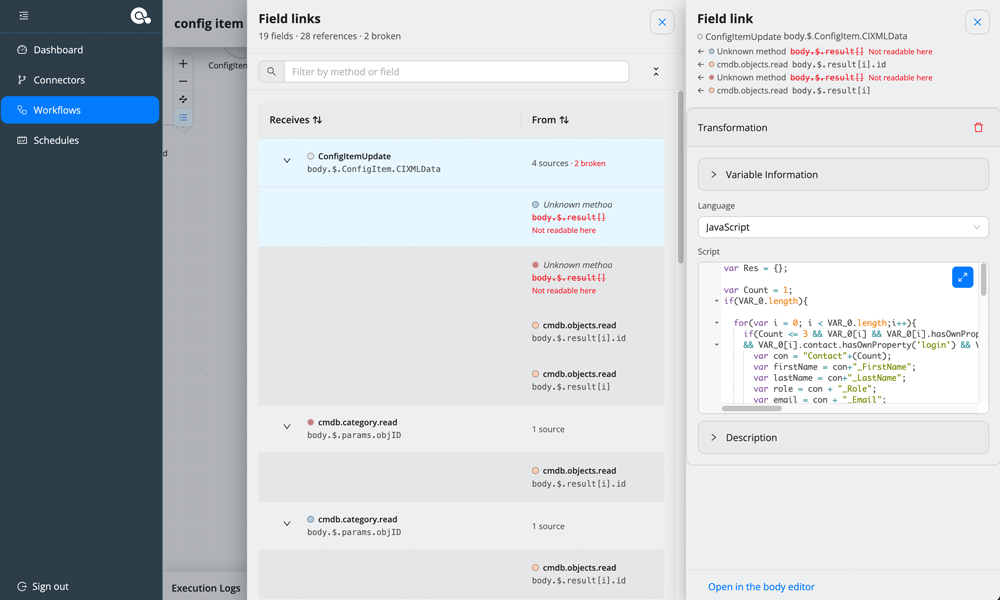
Task: Fold the for loop code block
Action: [x=716, y=323]
